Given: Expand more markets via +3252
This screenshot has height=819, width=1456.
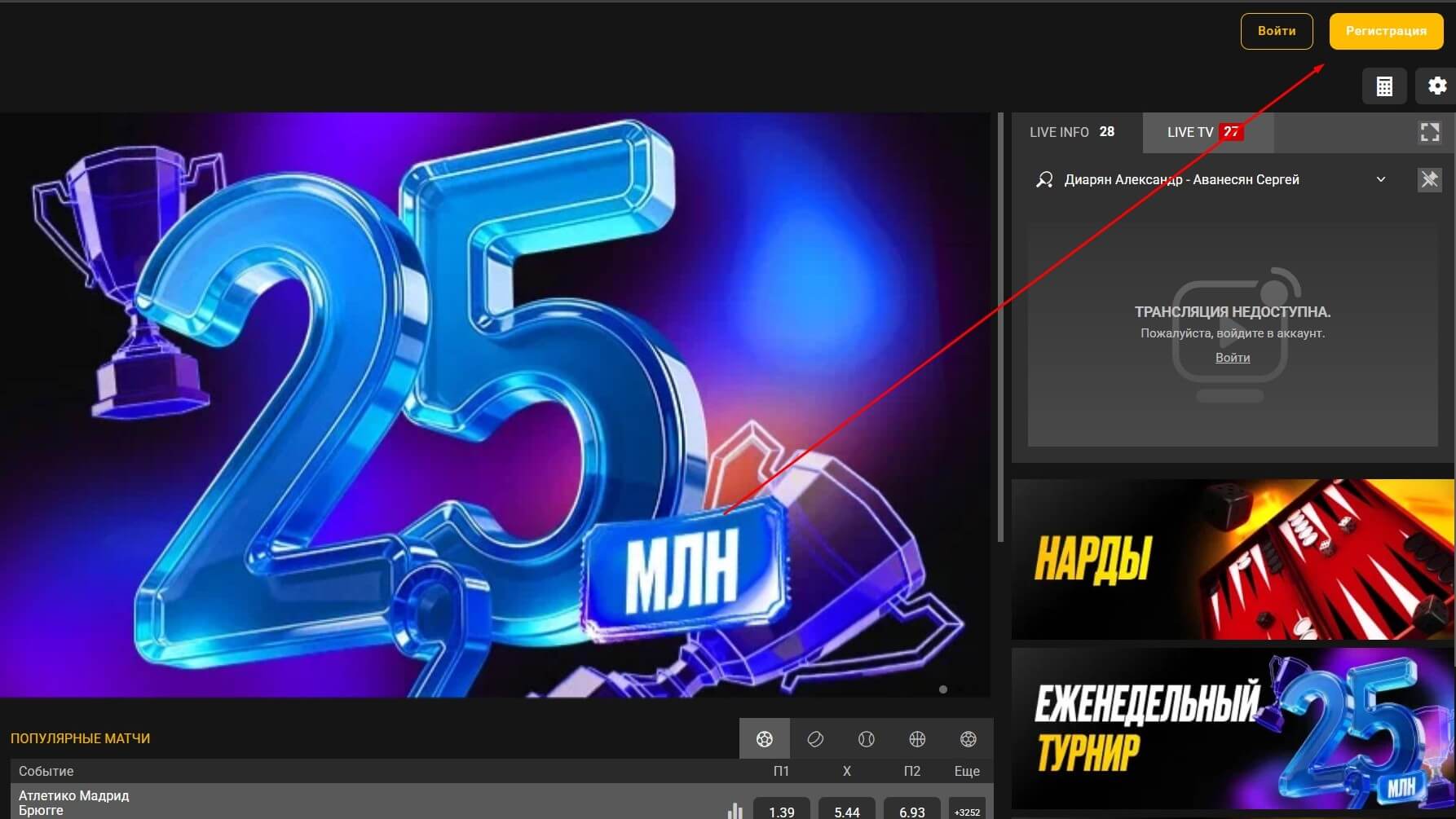Looking at the screenshot, I should pos(967,809).
